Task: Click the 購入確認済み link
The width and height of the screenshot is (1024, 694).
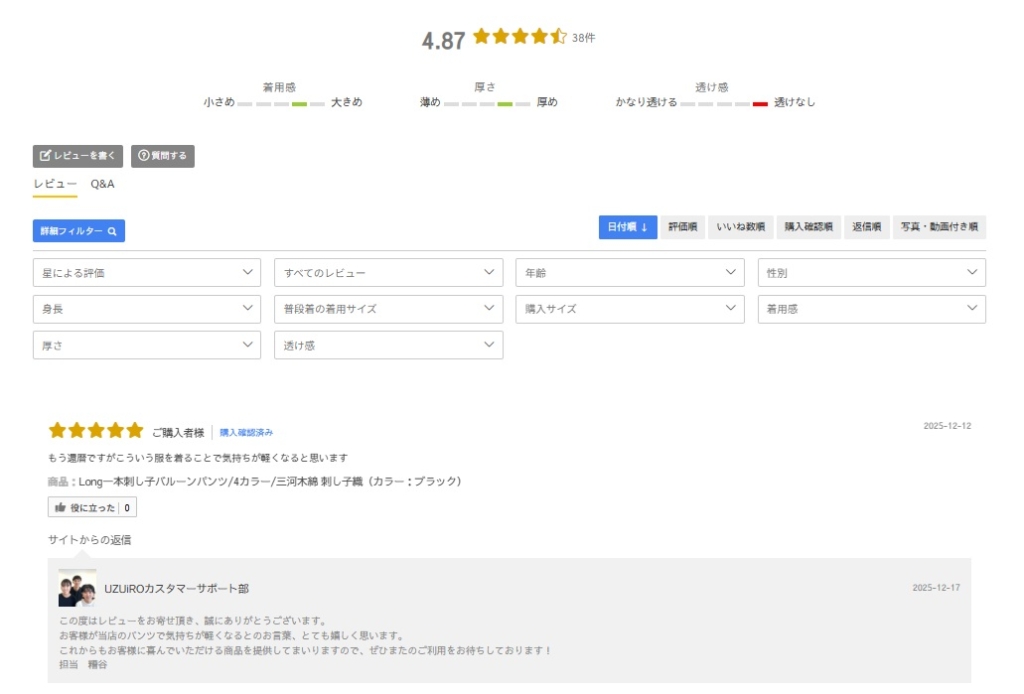Action: pyautogui.click(x=246, y=432)
